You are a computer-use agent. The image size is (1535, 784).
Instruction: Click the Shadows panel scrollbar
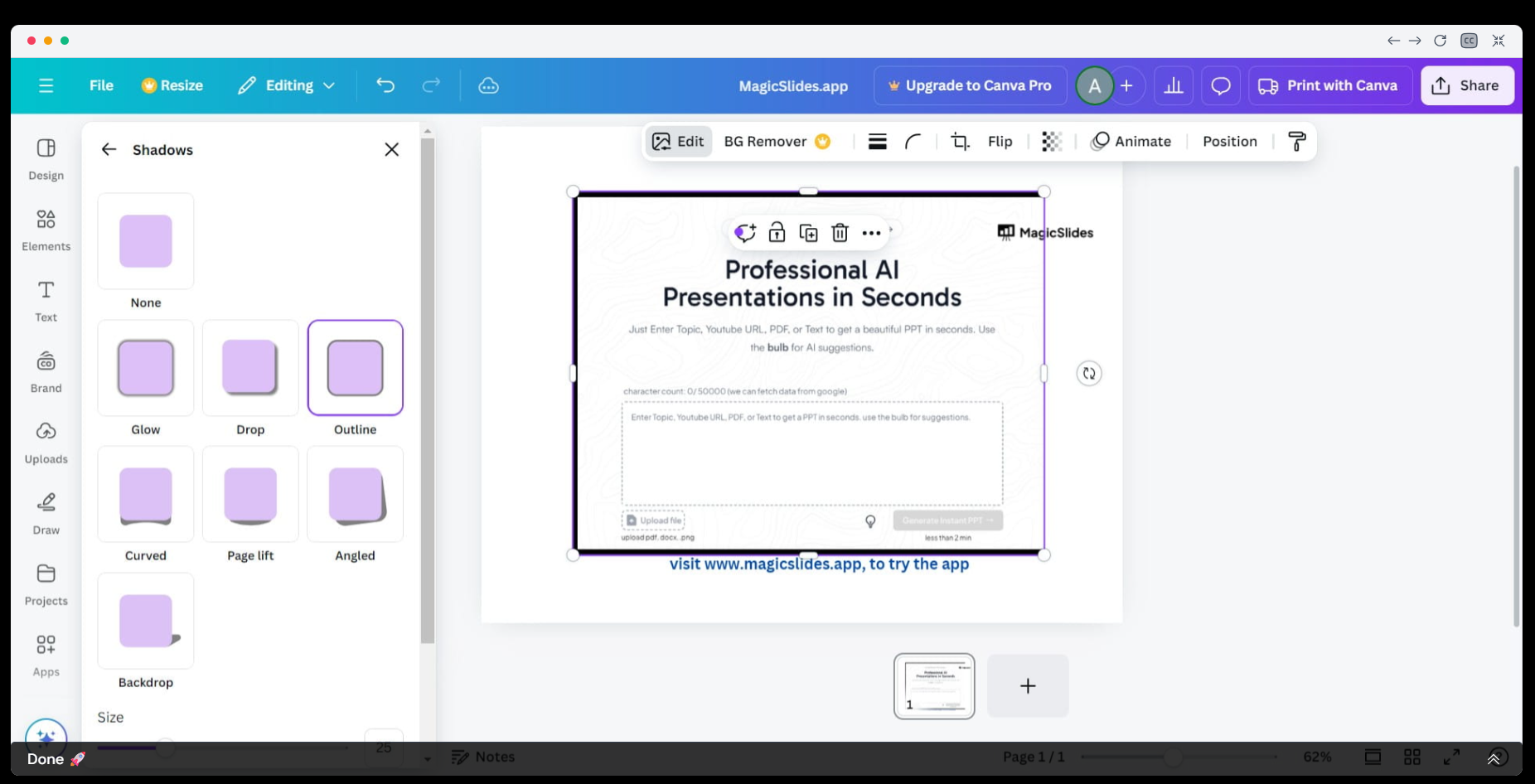click(428, 390)
